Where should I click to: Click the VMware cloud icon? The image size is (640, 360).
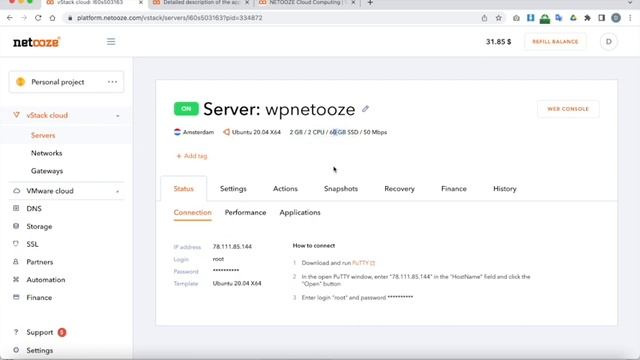[x=16, y=191]
